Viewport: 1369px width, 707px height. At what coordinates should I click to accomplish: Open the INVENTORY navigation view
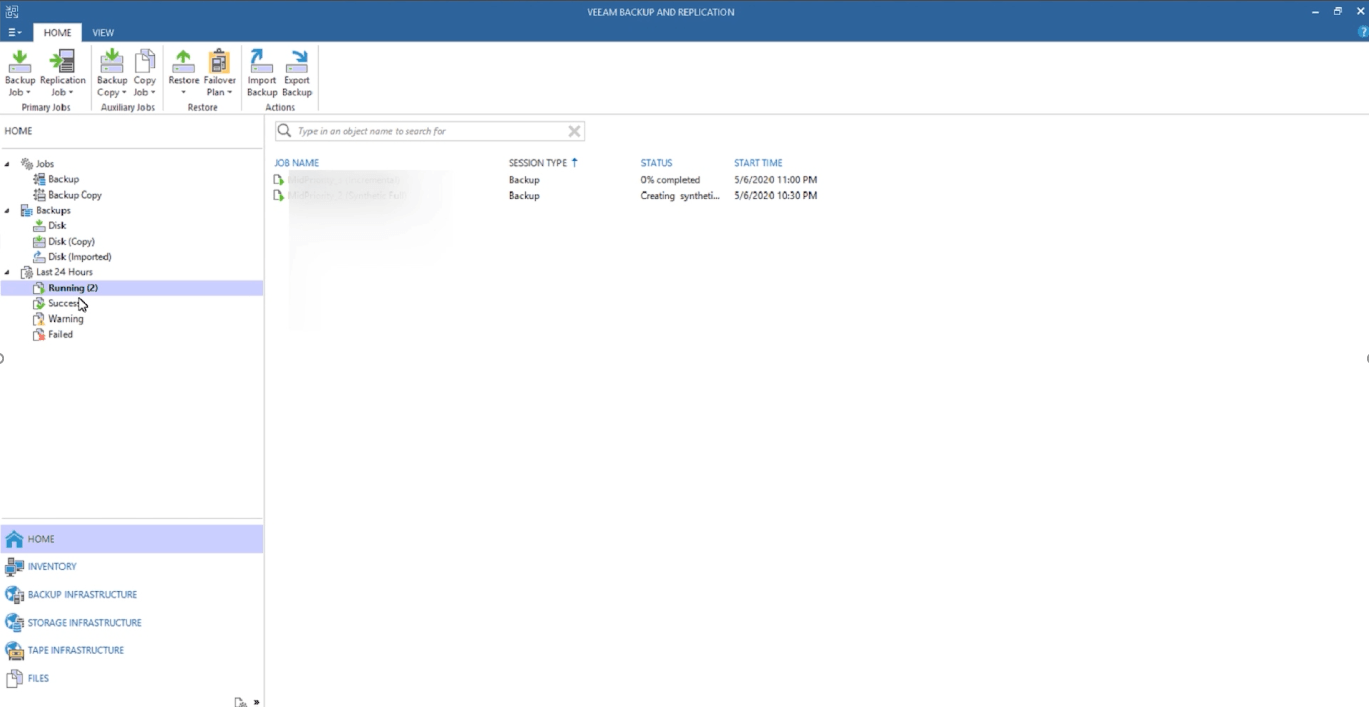[132, 567]
